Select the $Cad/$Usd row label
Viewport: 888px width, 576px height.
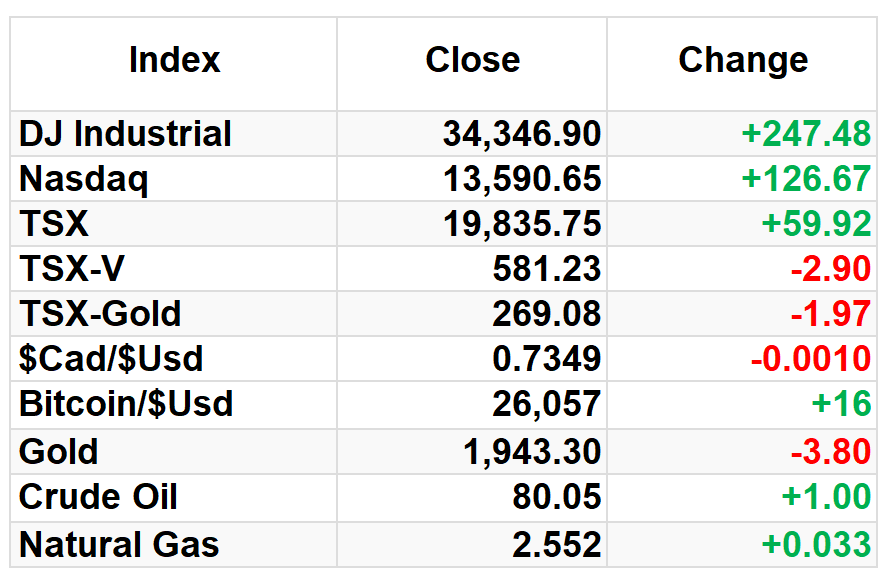click(x=111, y=359)
